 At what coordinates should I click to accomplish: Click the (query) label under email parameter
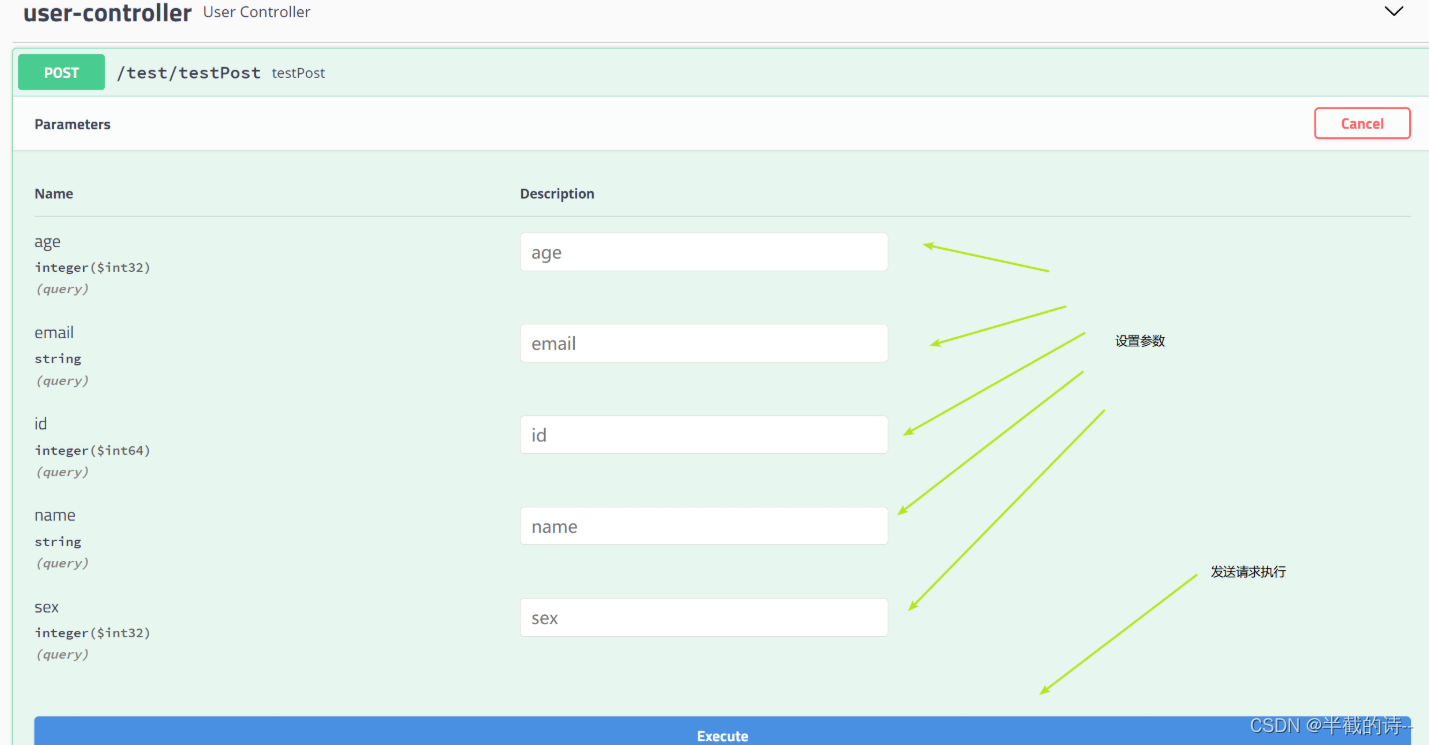(x=61, y=380)
